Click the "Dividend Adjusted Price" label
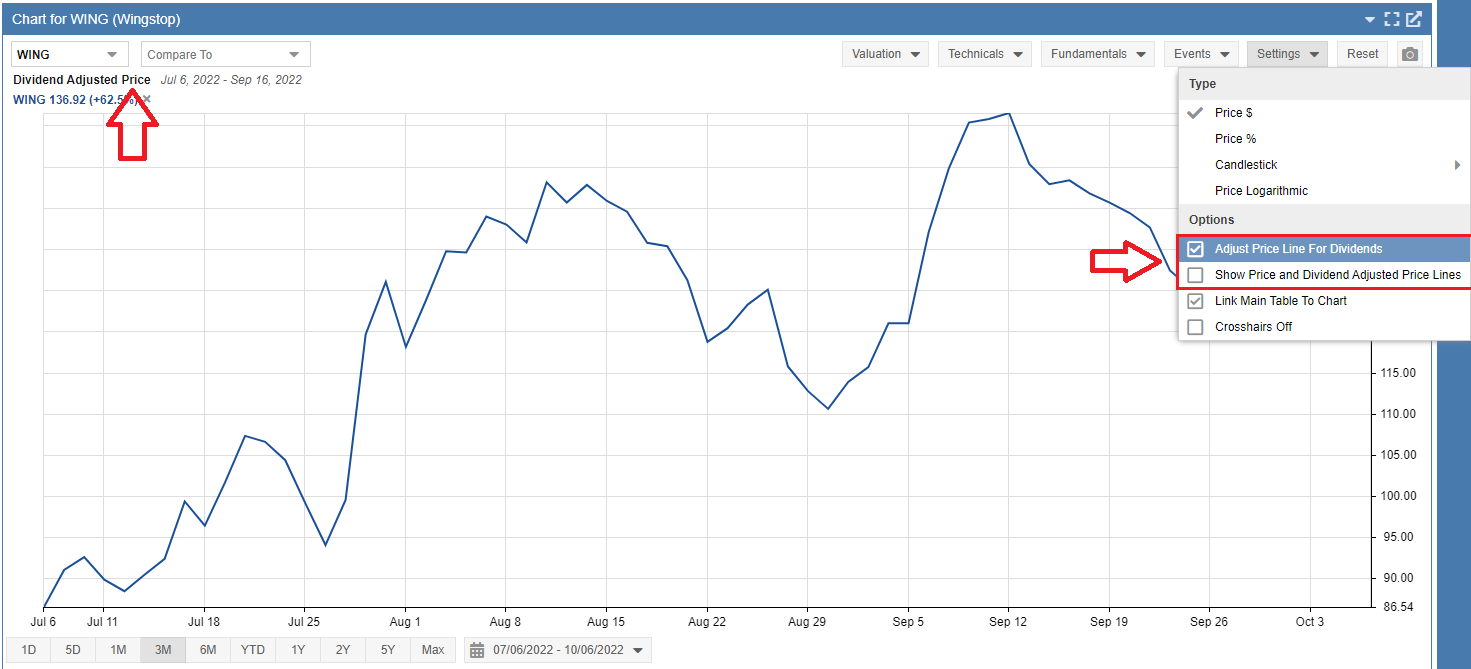This screenshot has width=1471, height=669. (82, 80)
